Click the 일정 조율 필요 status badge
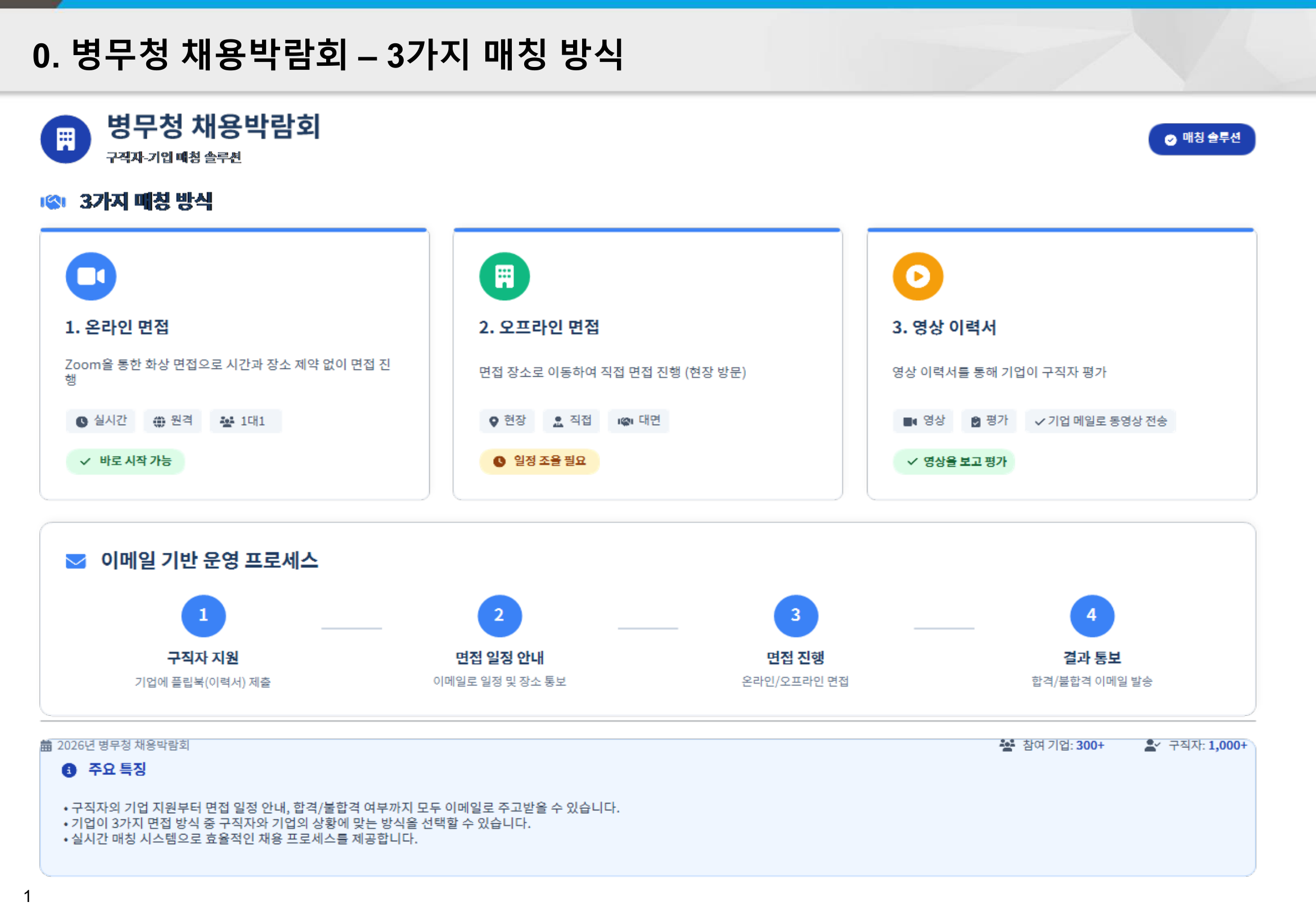This screenshot has height=911, width=1316. coord(539,461)
